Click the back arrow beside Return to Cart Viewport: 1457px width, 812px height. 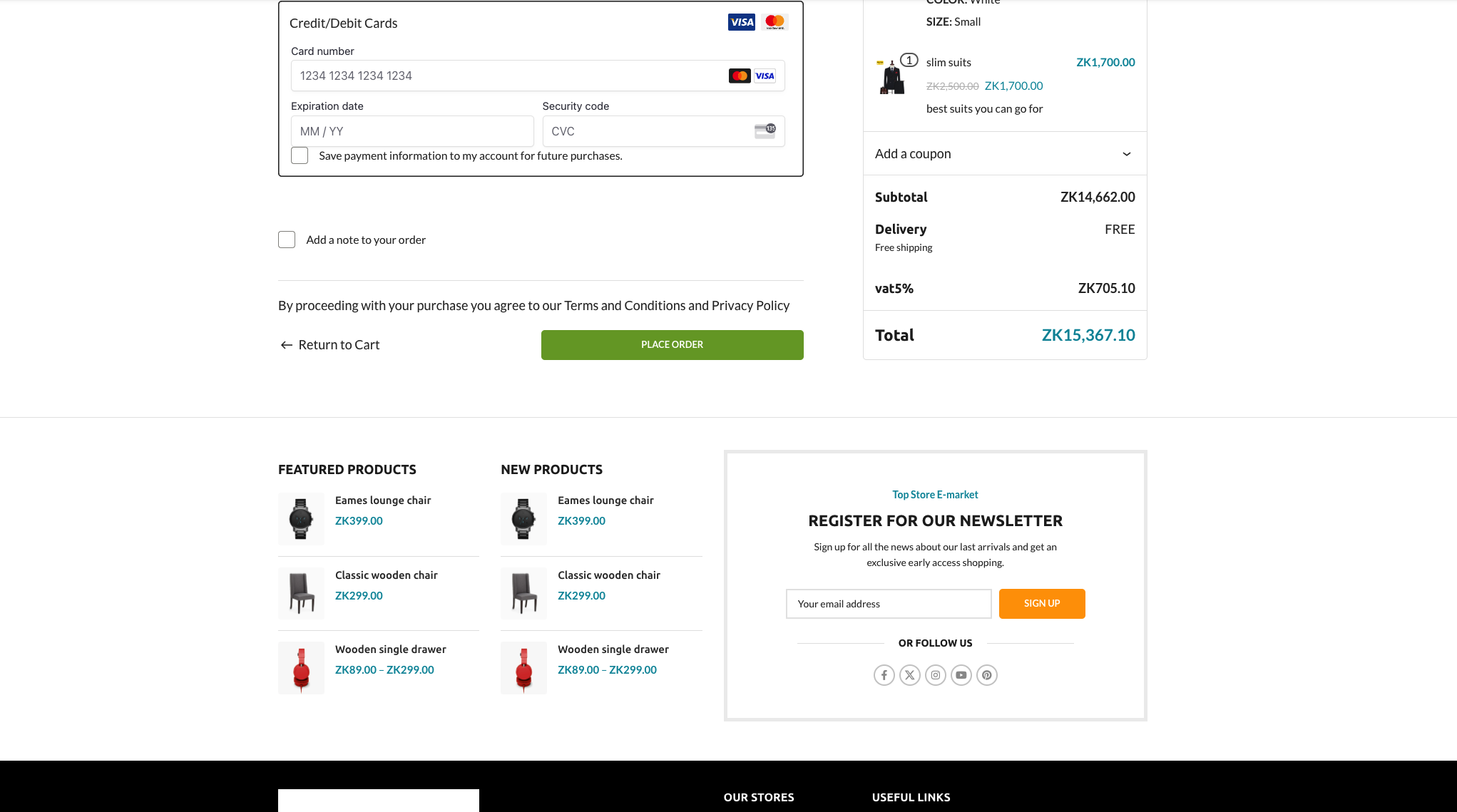click(x=286, y=345)
